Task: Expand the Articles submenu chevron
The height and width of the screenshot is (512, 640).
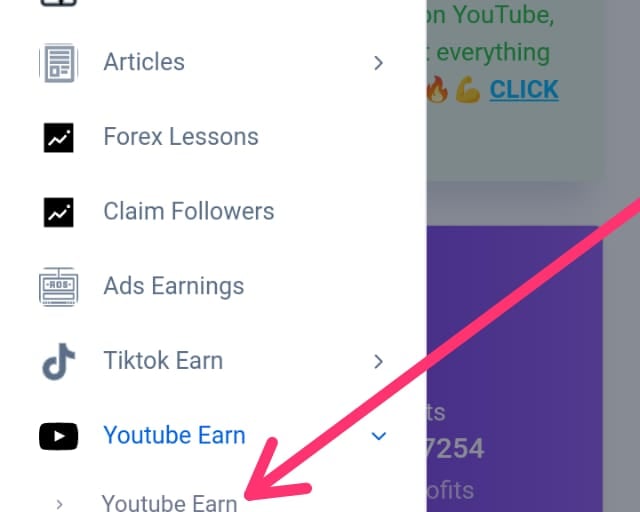Action: tap(378, 63)
